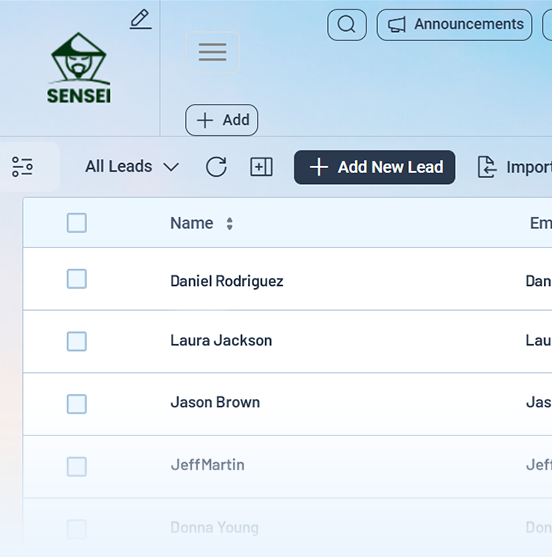
Task: Toggle the select-all header checkbox
Action: [77, 223]
